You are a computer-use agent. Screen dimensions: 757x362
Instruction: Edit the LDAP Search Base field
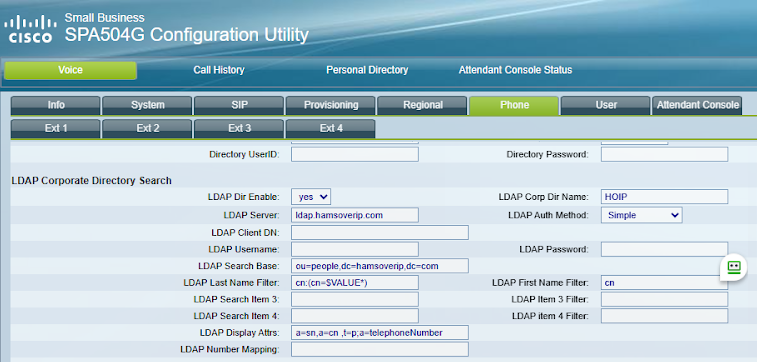tap(380, 266)
